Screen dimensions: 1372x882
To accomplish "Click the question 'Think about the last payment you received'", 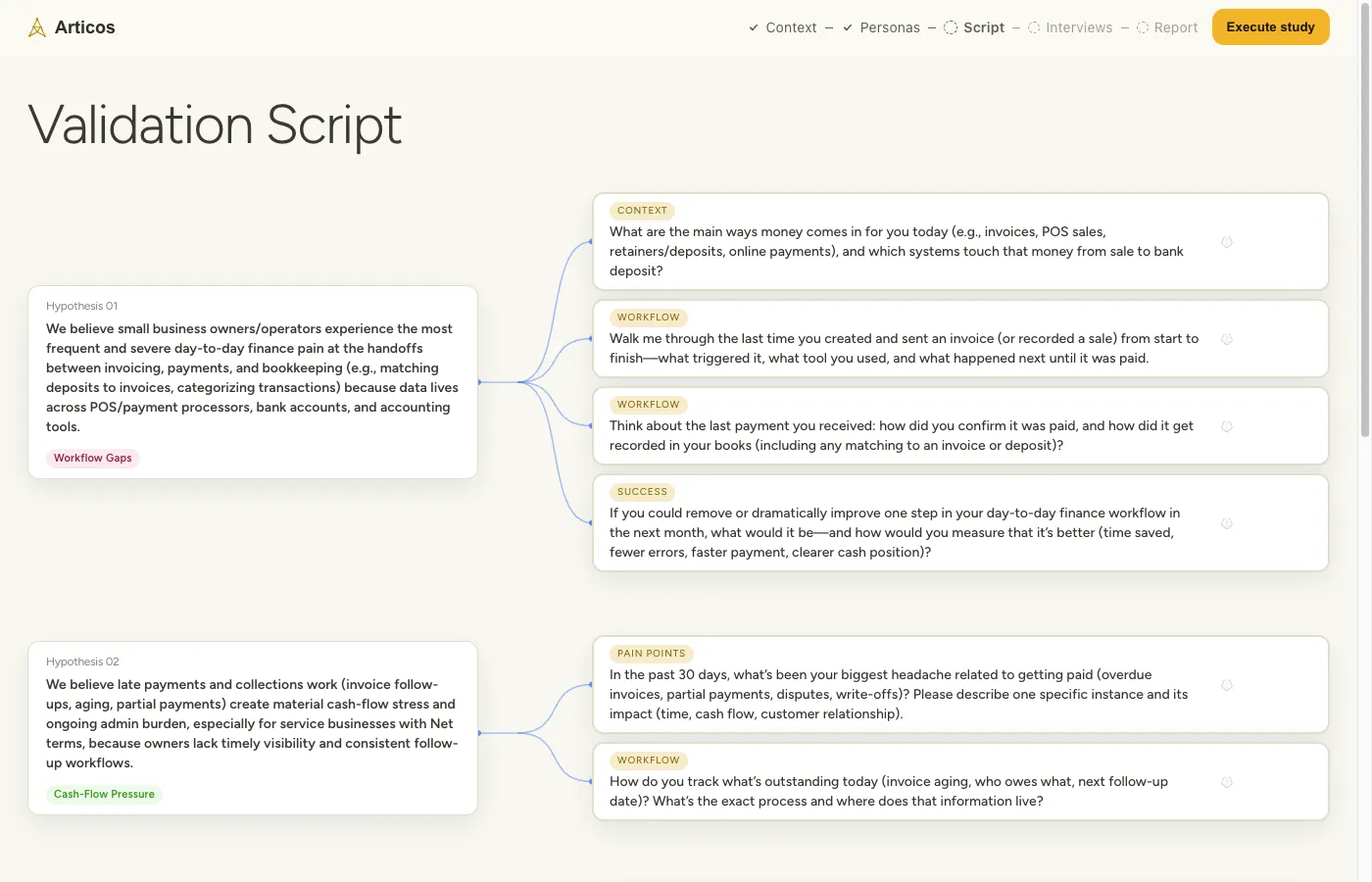I will coord(902,435).
